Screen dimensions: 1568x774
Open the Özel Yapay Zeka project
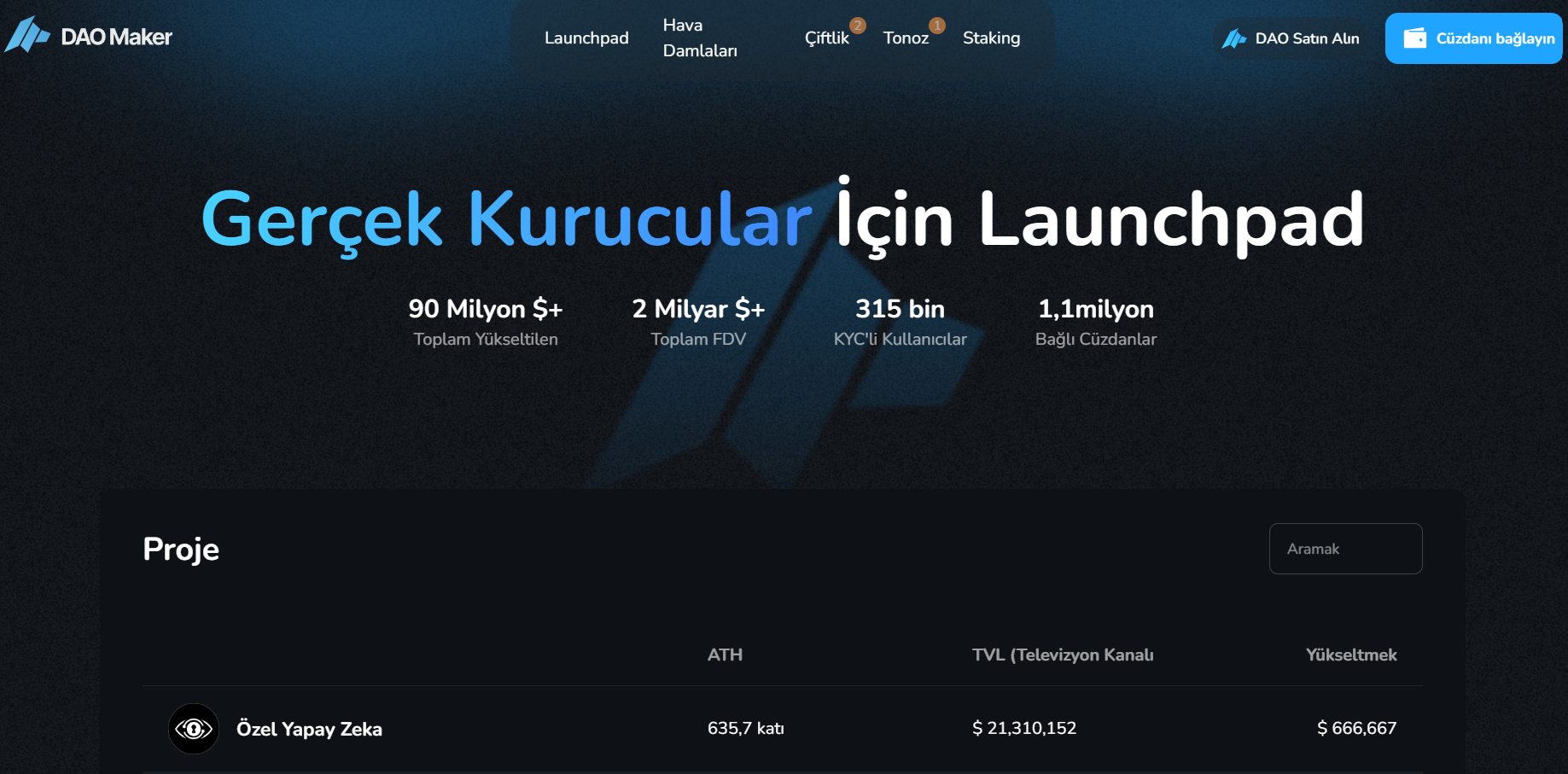click(309, 729)
